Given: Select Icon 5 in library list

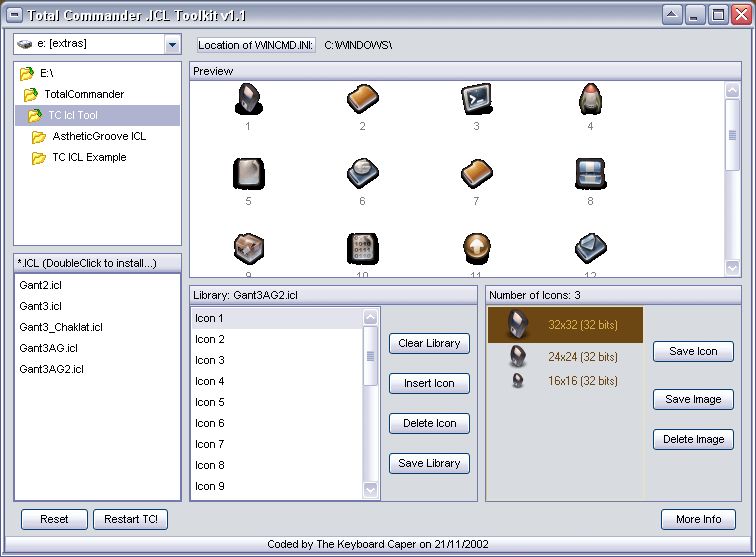Looking at the screenshot, I should (277, 403).
